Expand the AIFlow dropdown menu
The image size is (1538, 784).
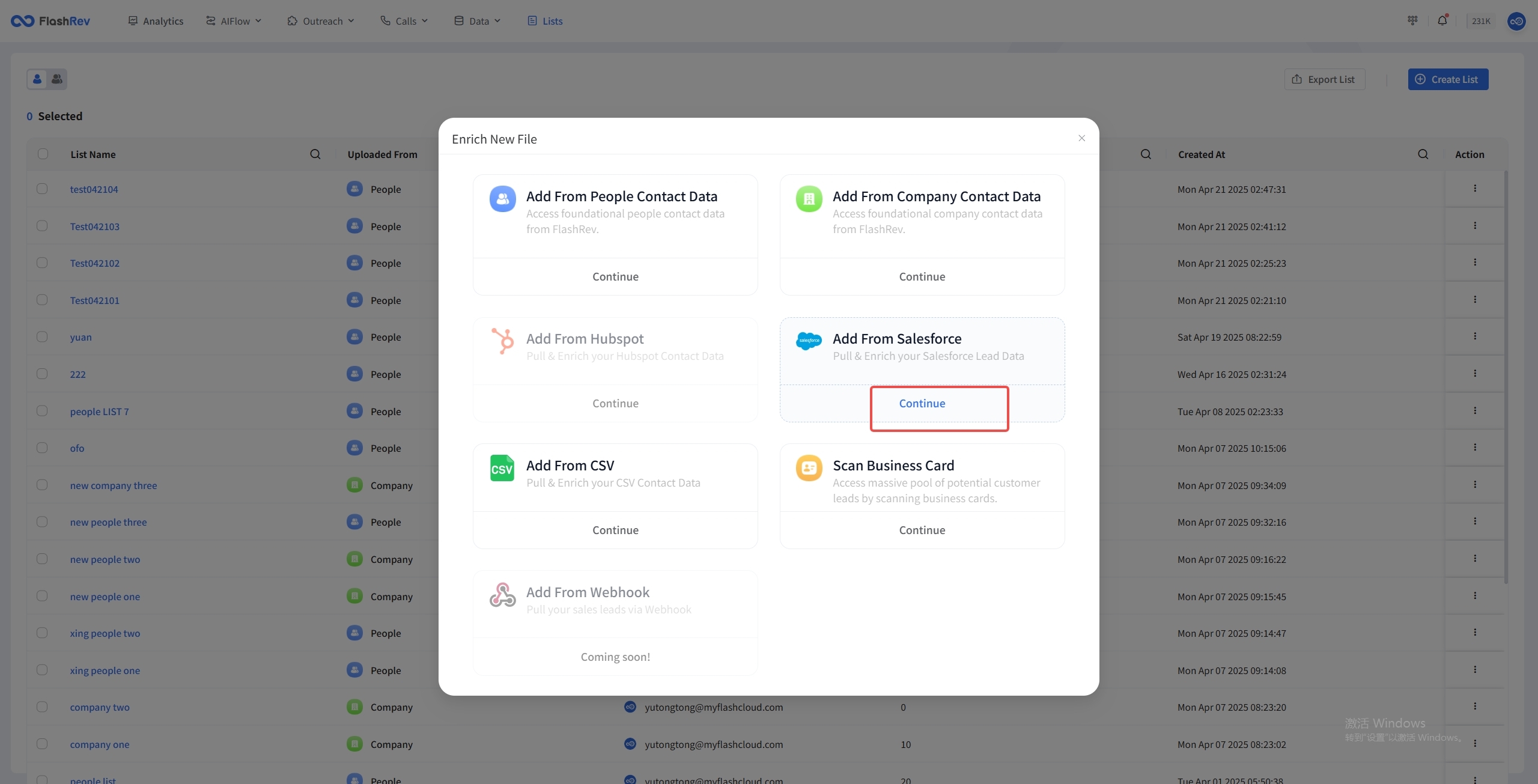click(234, 21)
